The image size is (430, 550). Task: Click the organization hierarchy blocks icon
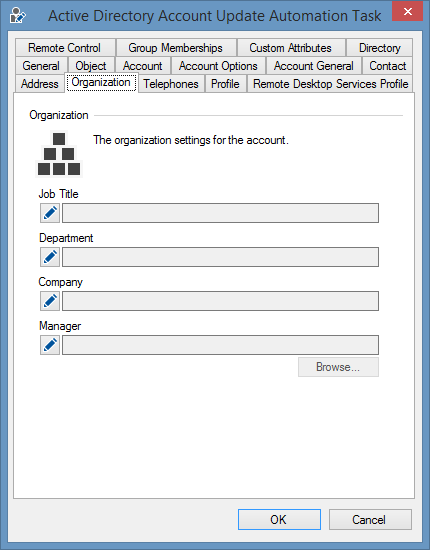59,154
